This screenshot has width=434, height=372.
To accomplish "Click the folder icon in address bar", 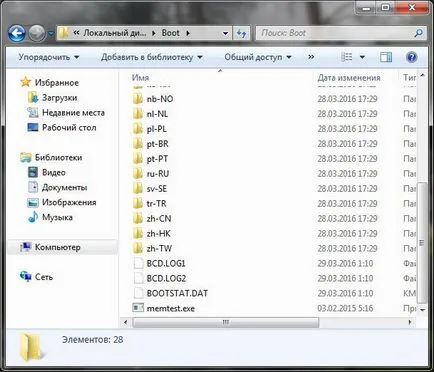I will tap(64, 33).
